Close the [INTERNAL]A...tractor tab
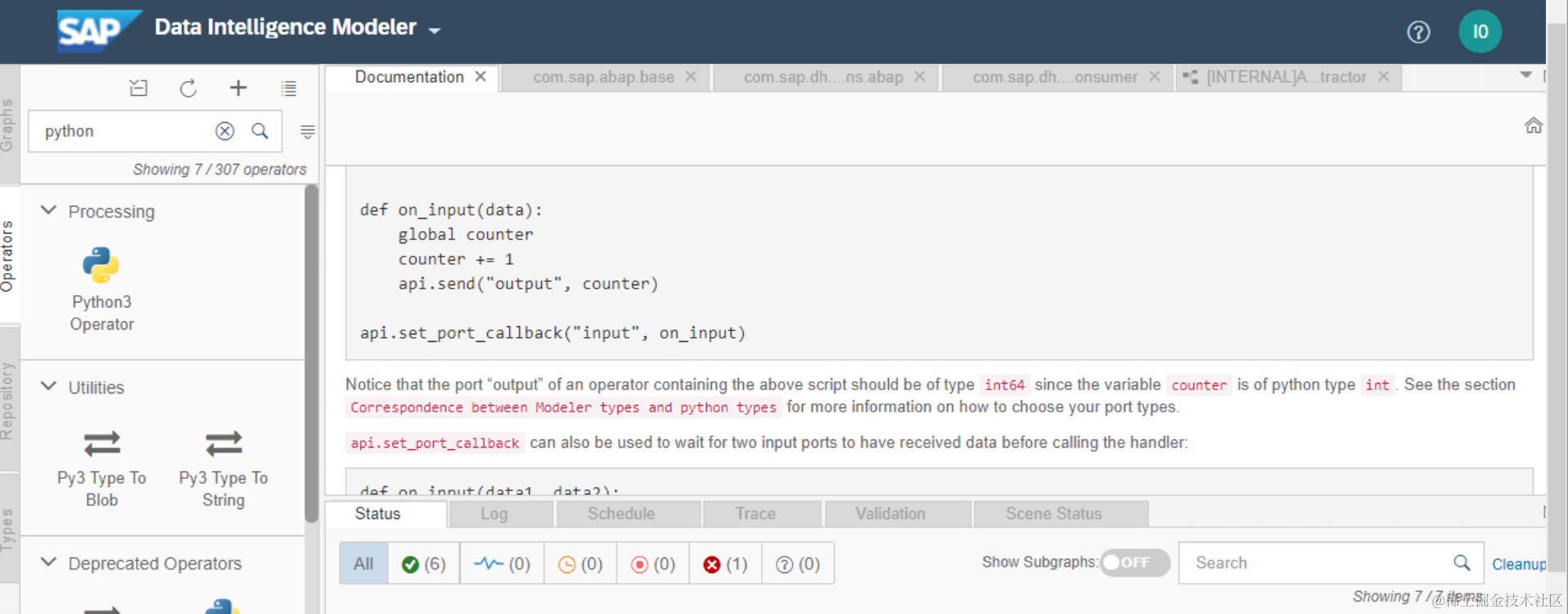 tap(1383, 77)
